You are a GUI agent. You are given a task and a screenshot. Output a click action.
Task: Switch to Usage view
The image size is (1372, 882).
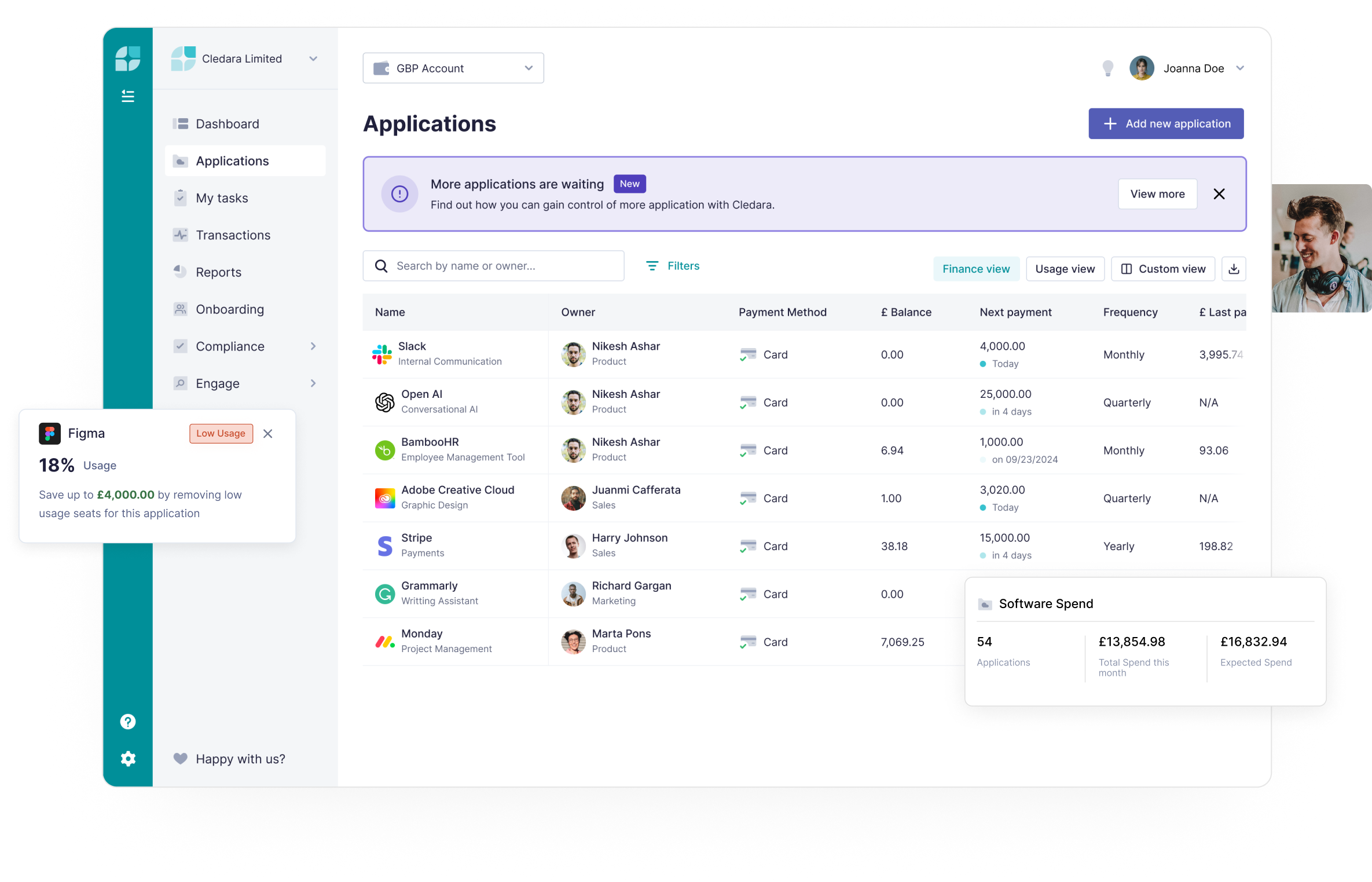[x=1065, y=269]
